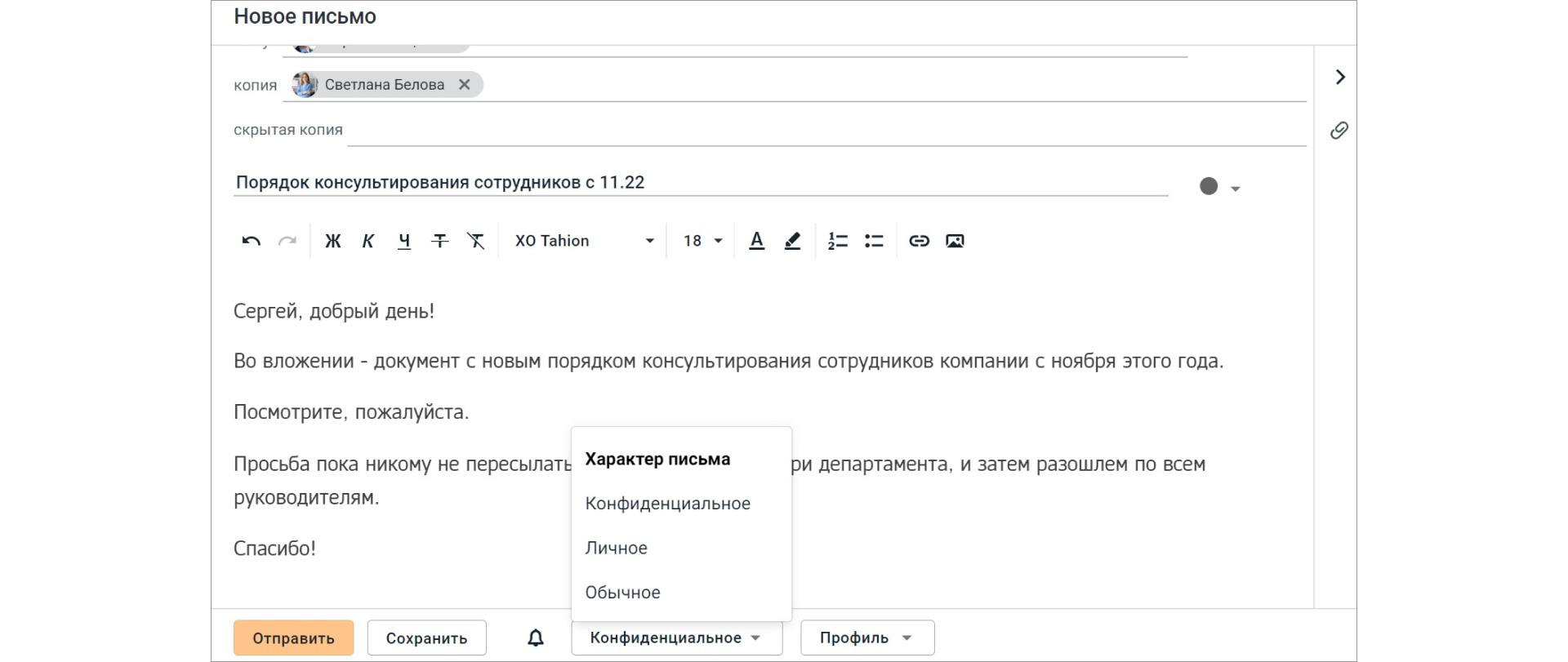The height and width of the screenshot is (662, 1568).
Task: Clear text formatting icon
Action: click(476, 241)
